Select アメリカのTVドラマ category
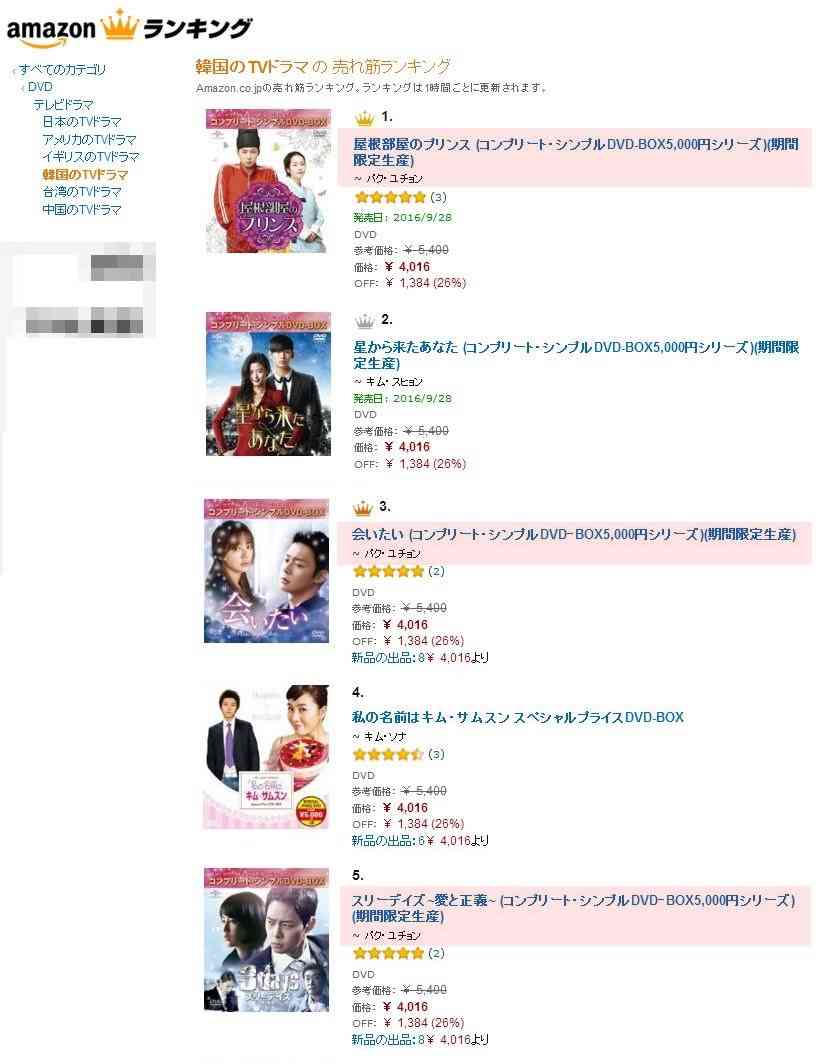825x1063 pixels. tap(89, 140)
